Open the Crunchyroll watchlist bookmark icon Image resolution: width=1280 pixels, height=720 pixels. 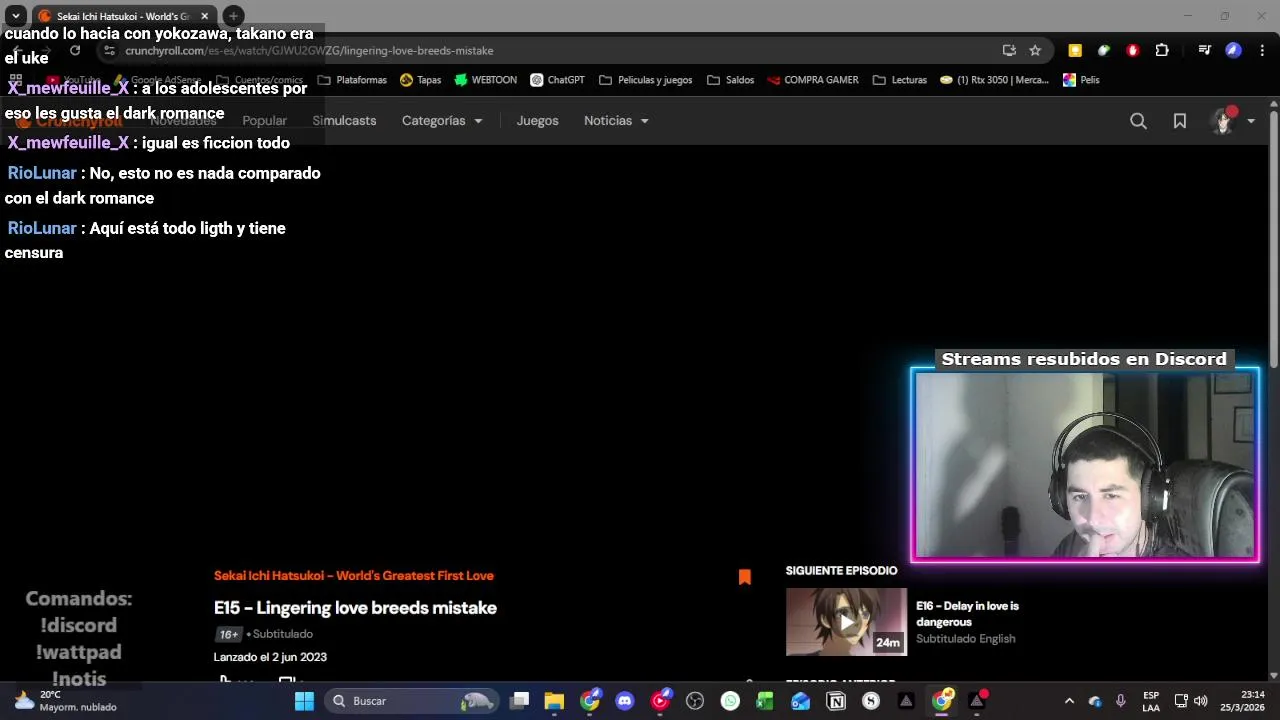(x=1180, y=121)
